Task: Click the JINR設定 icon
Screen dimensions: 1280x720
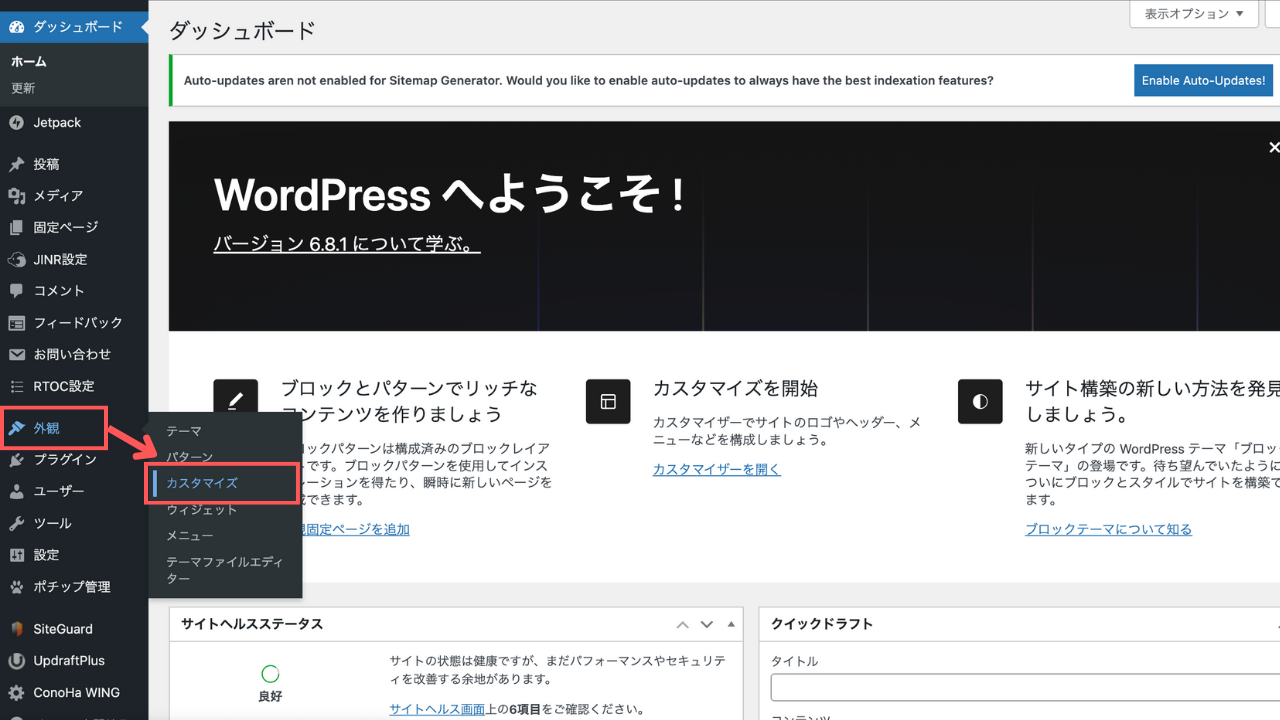Action: tap(16, 260)
